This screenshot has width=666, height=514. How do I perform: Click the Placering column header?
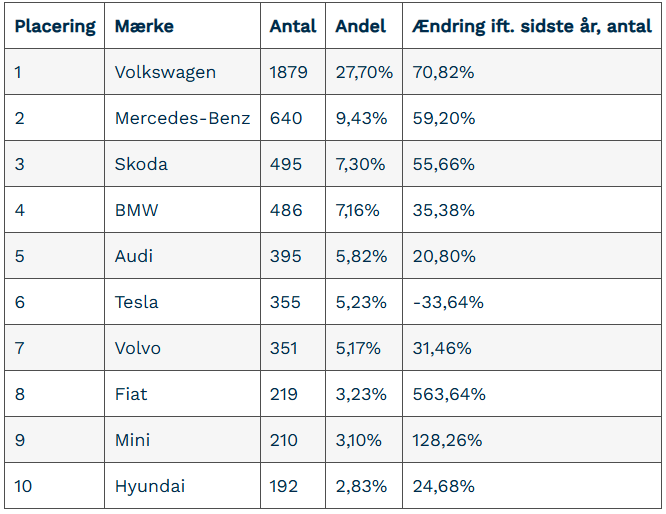pos(55,27)
